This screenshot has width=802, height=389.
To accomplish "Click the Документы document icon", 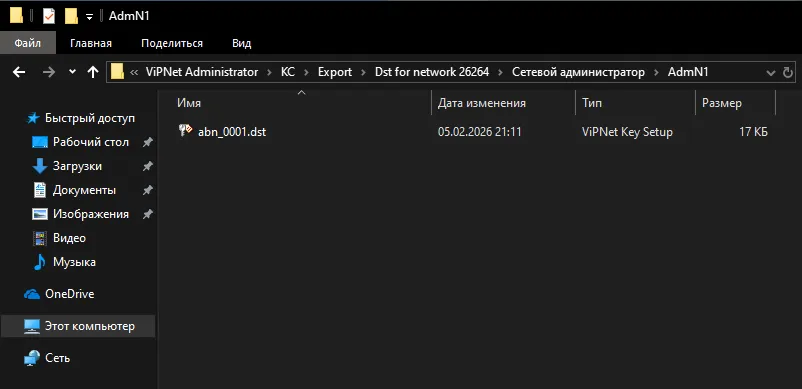I will [x=40, y=190].
